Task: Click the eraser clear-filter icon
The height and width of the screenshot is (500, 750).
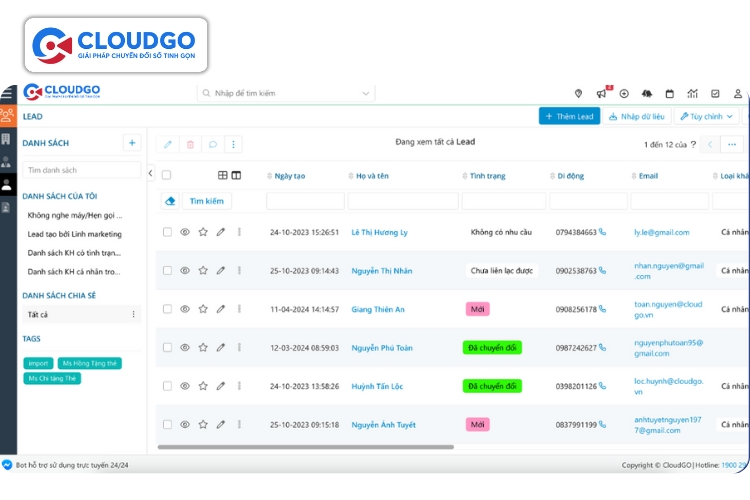Action: click(x=170, y=201)
